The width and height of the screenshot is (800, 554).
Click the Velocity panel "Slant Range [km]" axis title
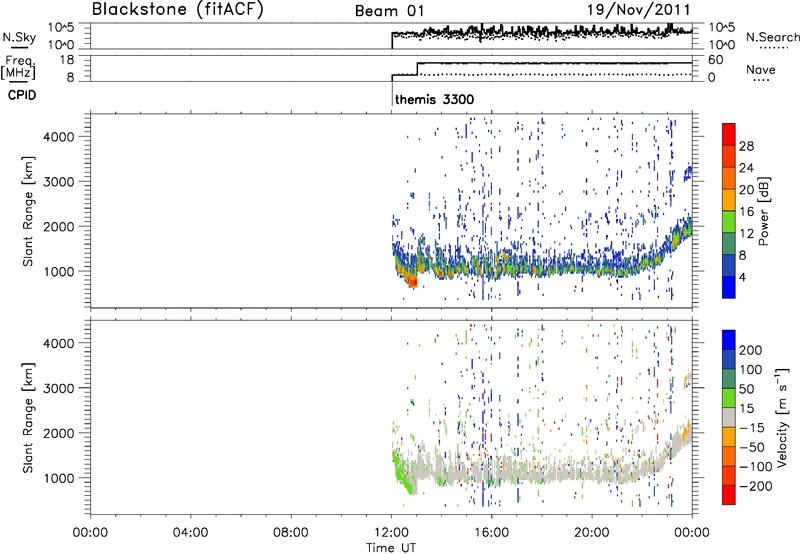(x=28, y=418)
